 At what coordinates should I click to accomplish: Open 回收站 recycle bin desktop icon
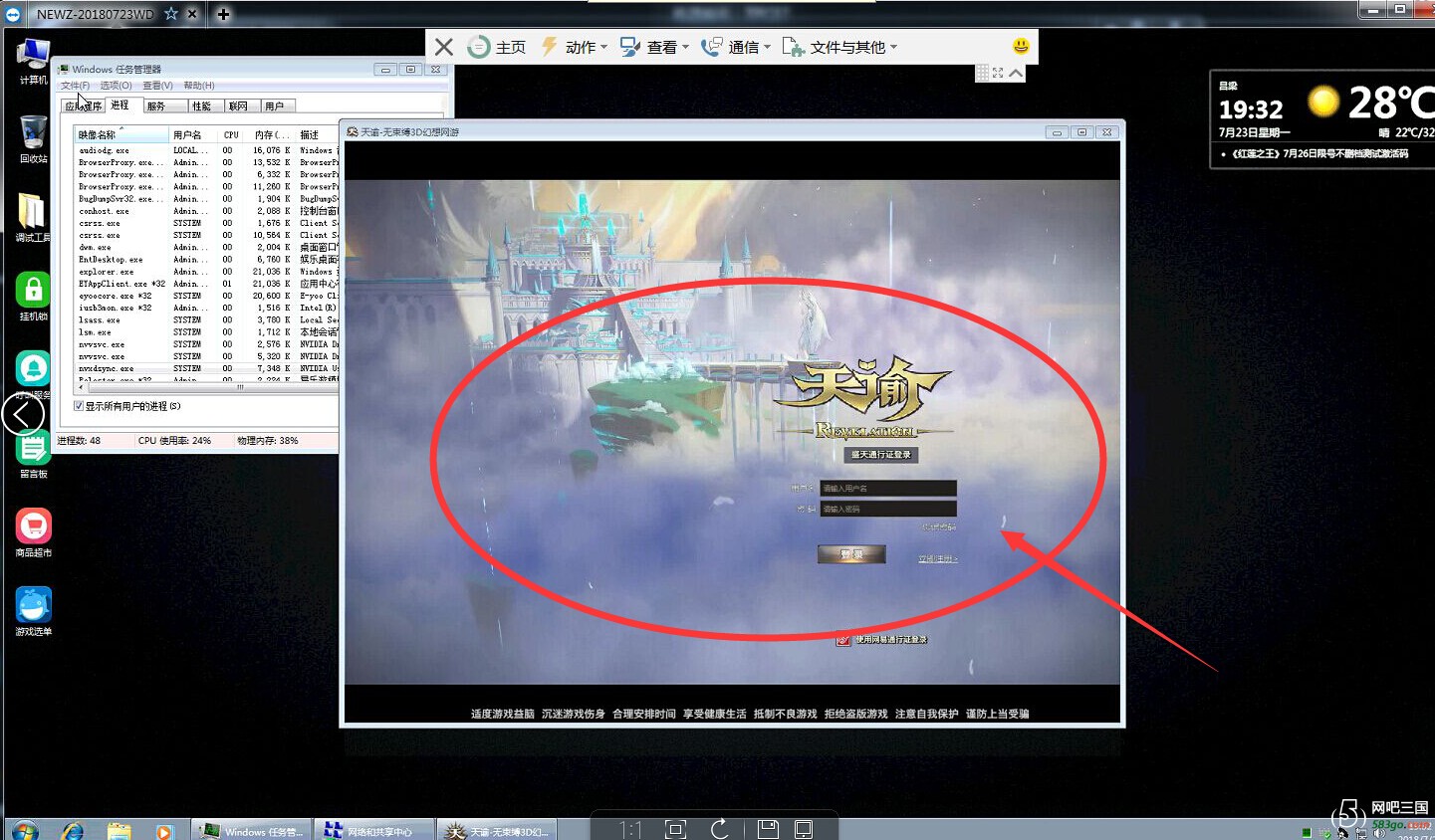33,139
